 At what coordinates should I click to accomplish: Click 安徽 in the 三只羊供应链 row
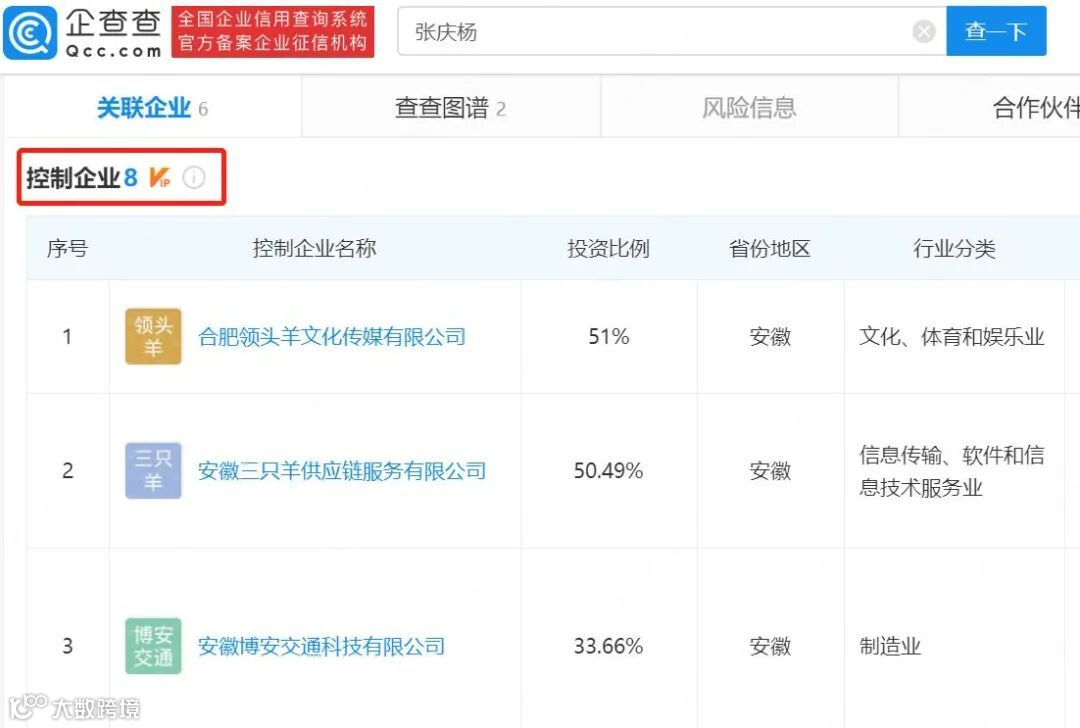[x=770, y=471]
